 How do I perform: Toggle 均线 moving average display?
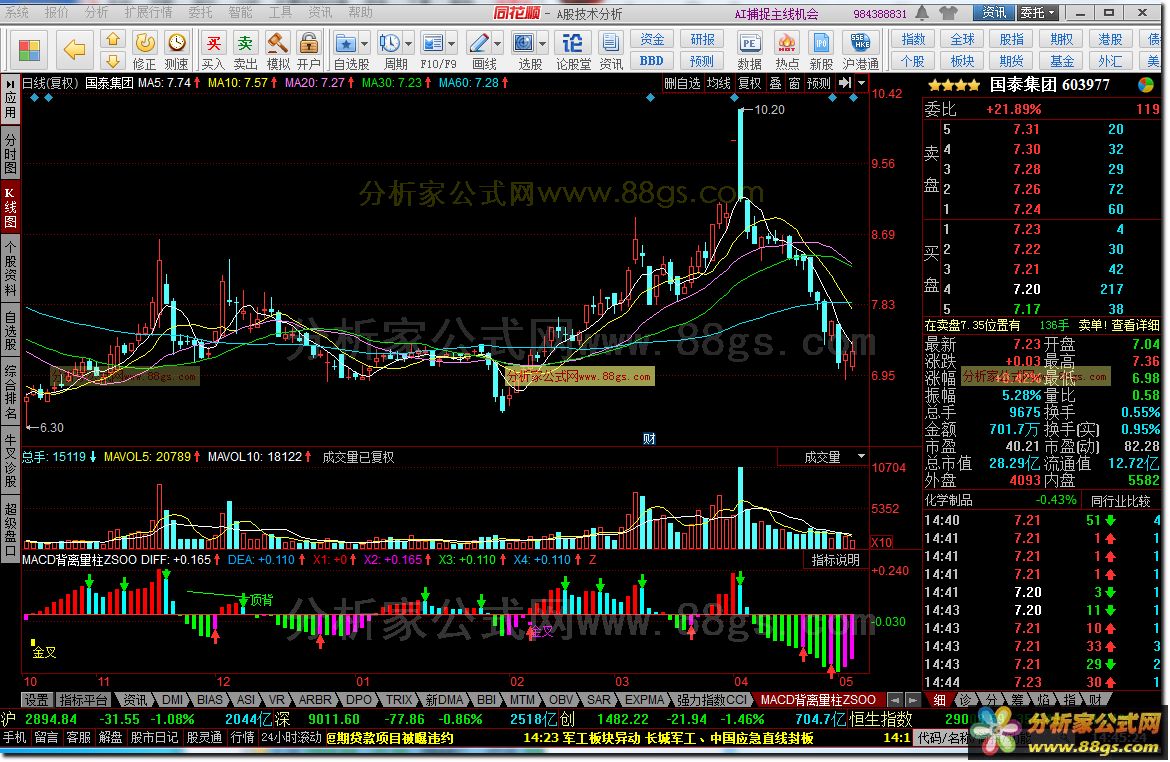pyautogui.click(x=719, y=84)
